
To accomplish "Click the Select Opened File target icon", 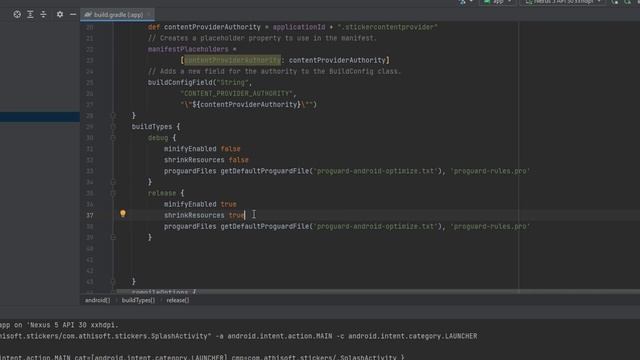I will [x=17, y=14].
